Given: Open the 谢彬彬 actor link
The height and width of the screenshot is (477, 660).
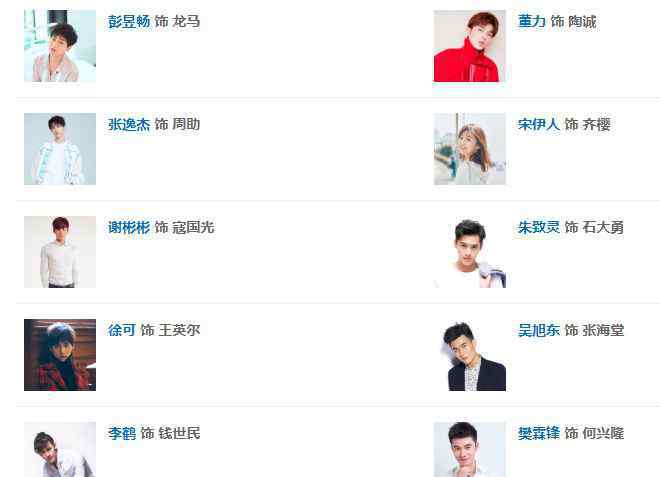Looking at the screenshot, I should [129, 227].
